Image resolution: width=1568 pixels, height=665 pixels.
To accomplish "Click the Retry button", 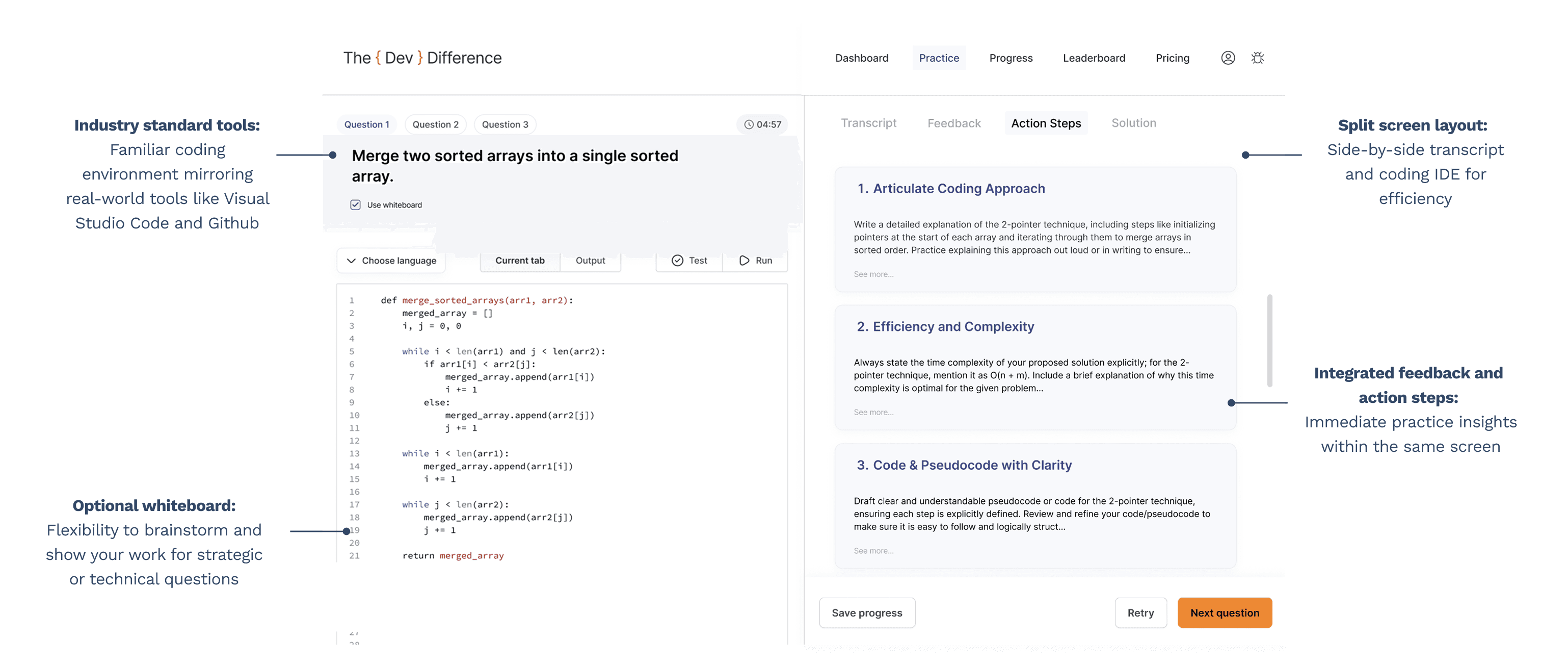I will point(1140,612).
